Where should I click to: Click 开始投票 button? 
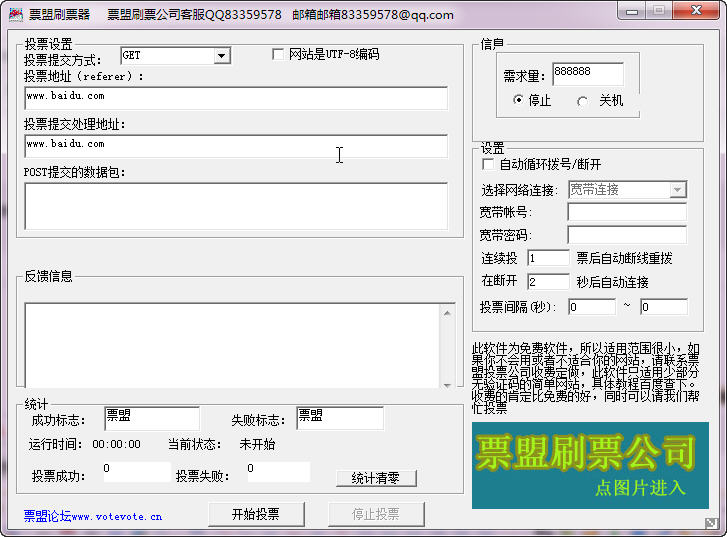tap(255, 514)
